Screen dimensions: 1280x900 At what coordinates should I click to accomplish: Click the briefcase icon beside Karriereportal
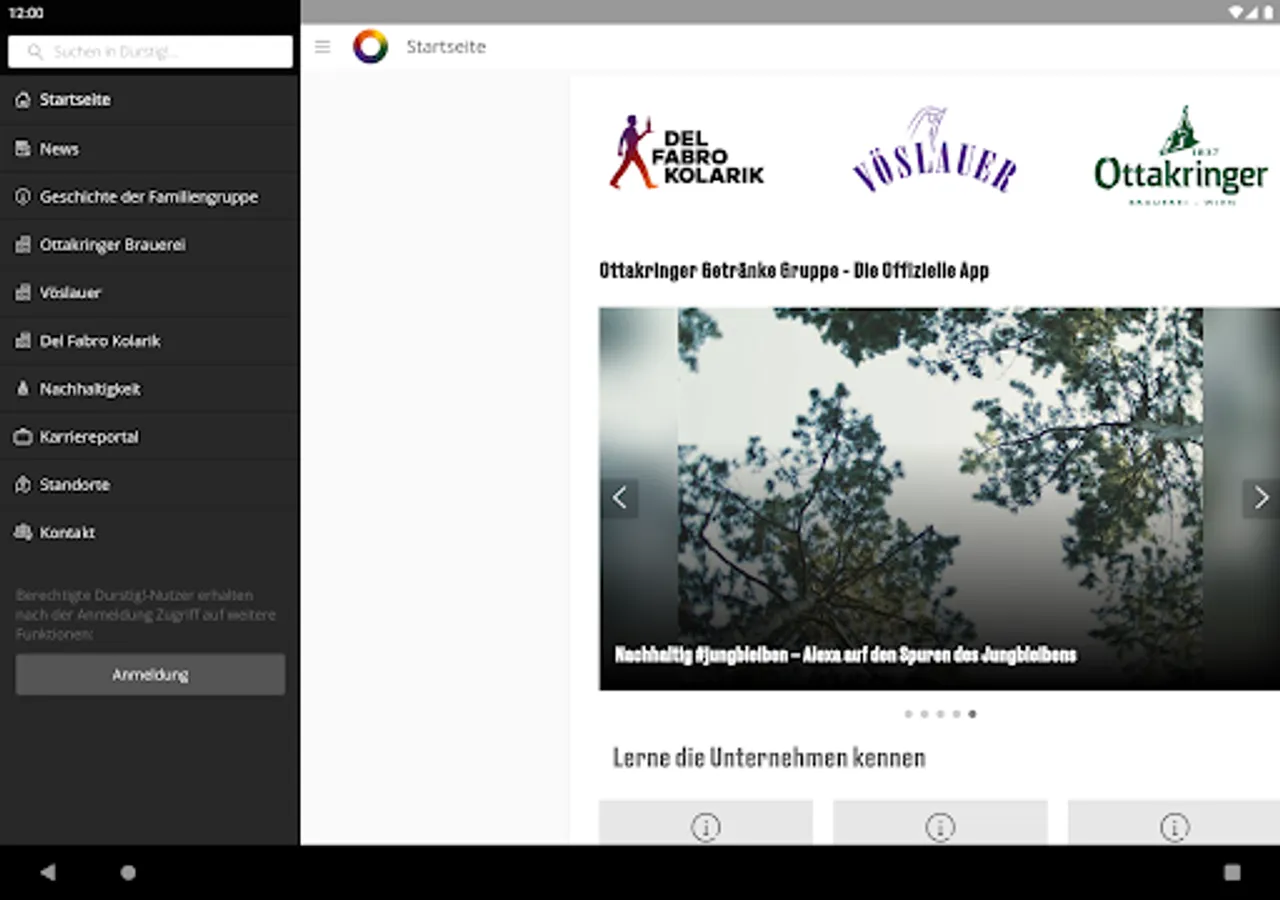click(23, 437)
